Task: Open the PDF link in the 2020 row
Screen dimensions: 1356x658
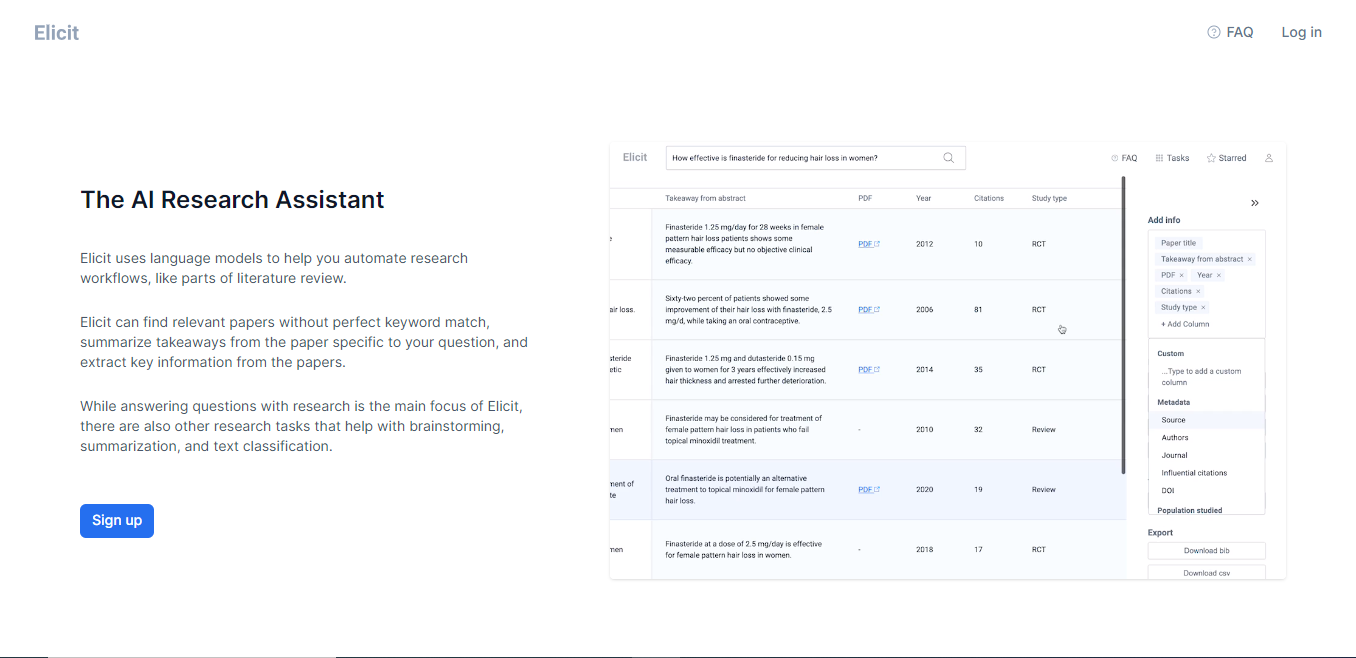Action: point(868,490)
